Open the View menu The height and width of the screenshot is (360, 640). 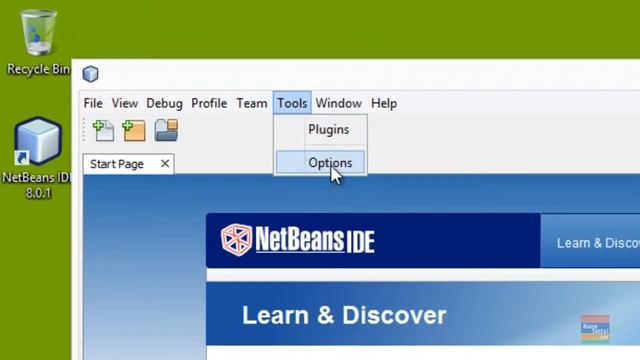124,103
